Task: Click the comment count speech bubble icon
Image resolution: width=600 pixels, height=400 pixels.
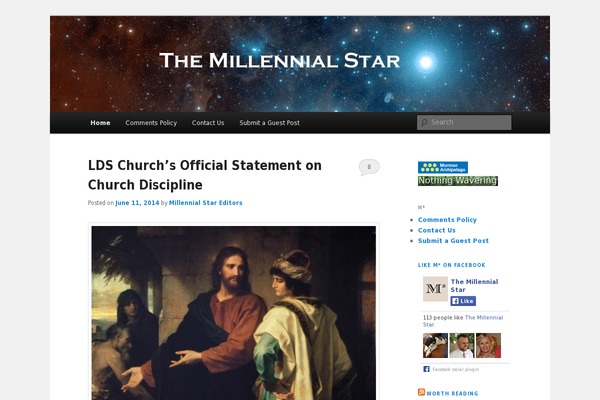Action: click(369, 167)
